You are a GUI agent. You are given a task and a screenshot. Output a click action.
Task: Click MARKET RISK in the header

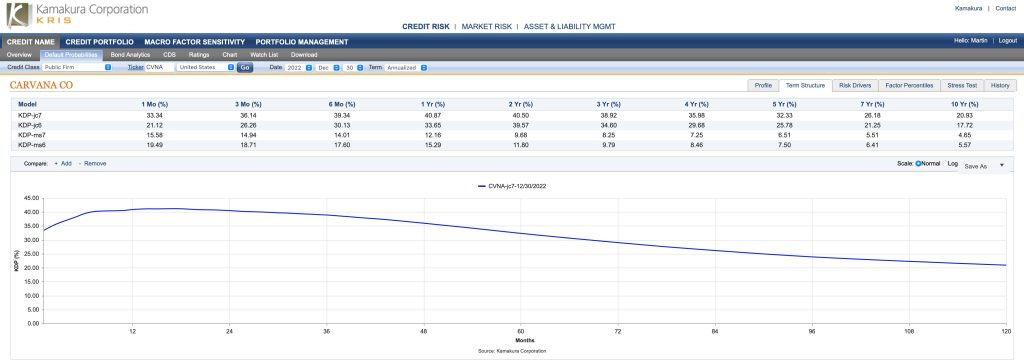tap(487, 27)
